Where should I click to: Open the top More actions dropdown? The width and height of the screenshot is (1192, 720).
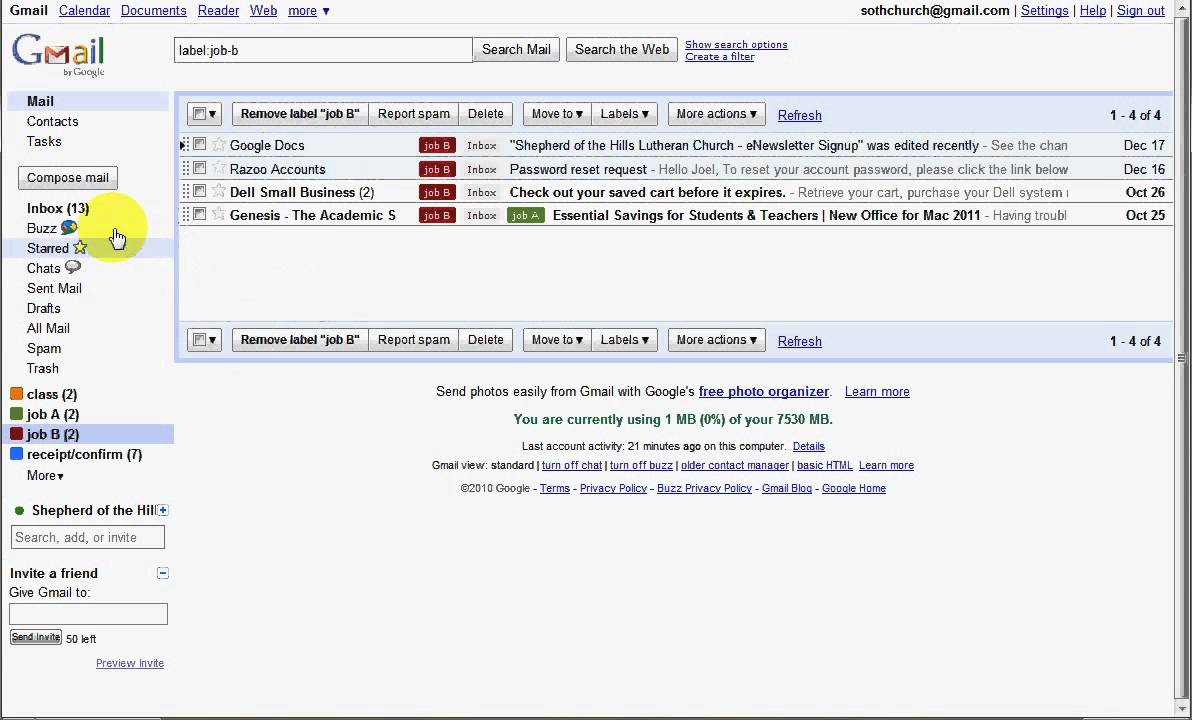(716, 114)
